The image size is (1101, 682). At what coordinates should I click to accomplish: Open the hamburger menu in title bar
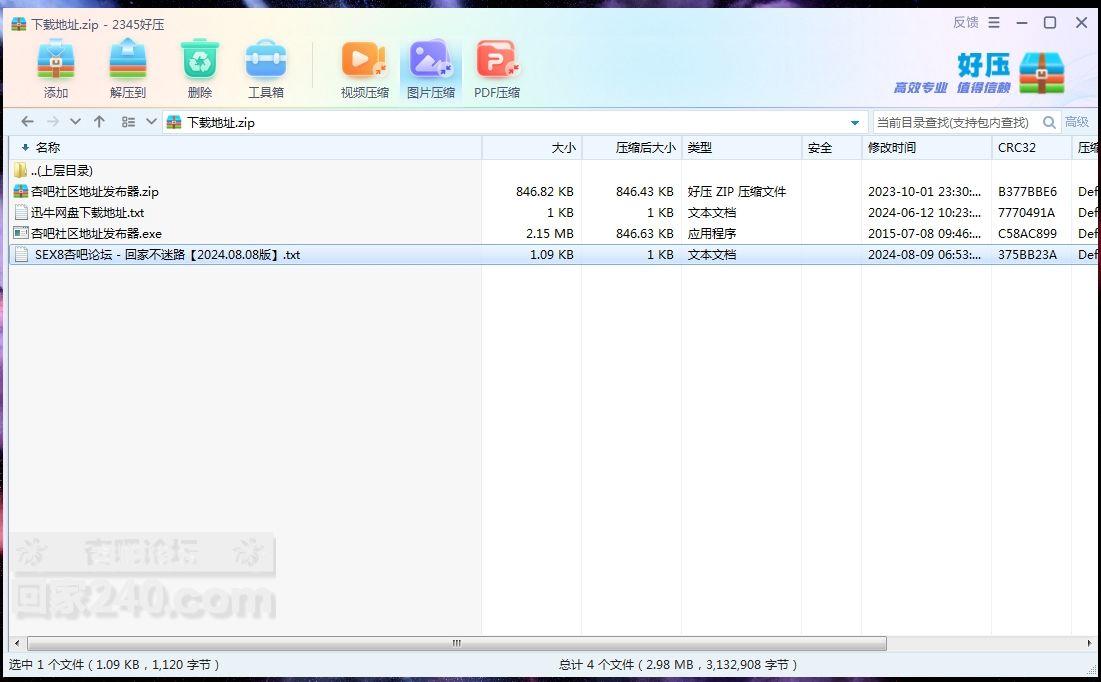[x=994, y=22]
